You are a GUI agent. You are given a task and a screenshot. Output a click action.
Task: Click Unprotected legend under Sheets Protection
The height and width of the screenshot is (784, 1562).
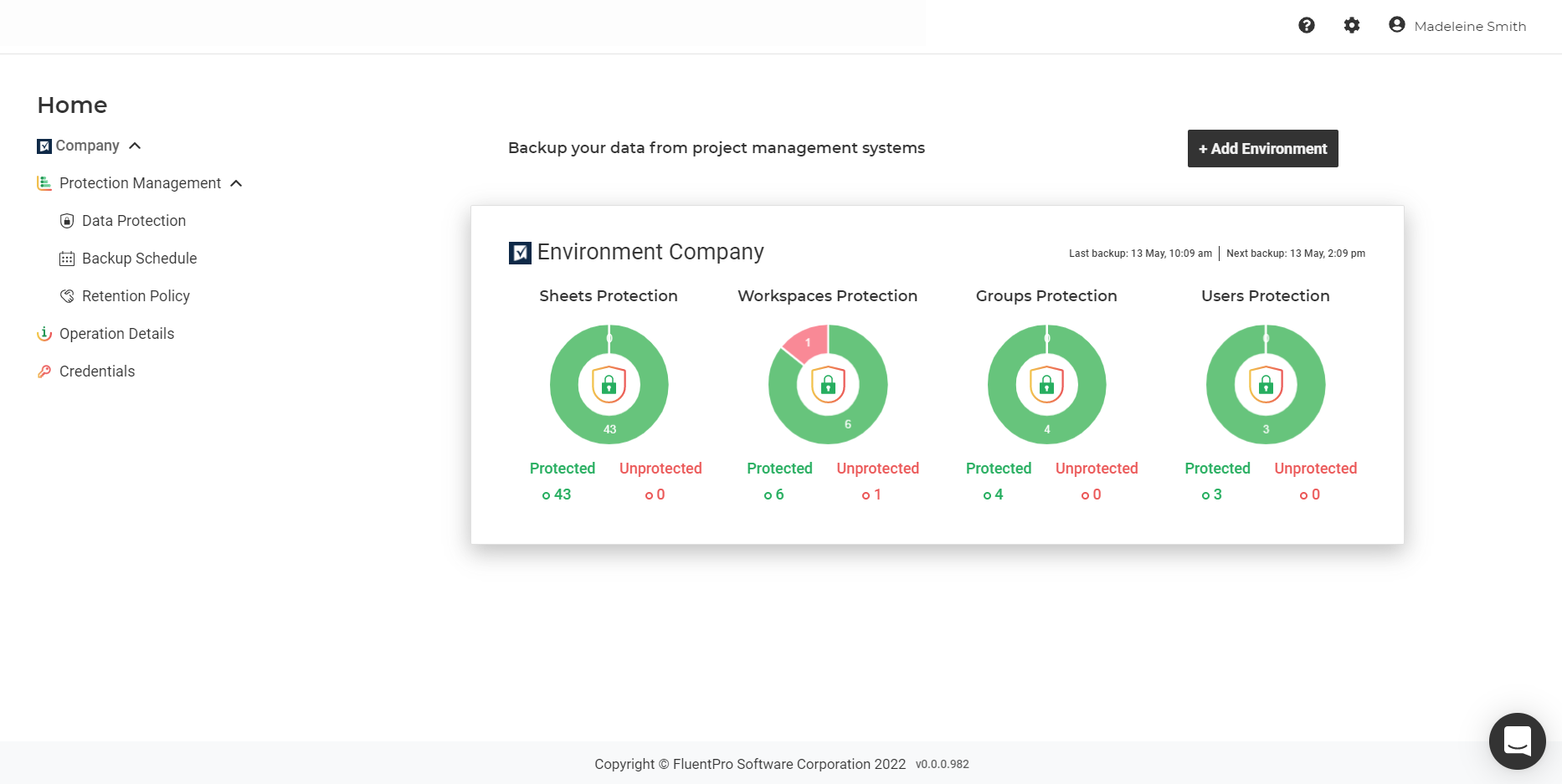click(660, 469)
